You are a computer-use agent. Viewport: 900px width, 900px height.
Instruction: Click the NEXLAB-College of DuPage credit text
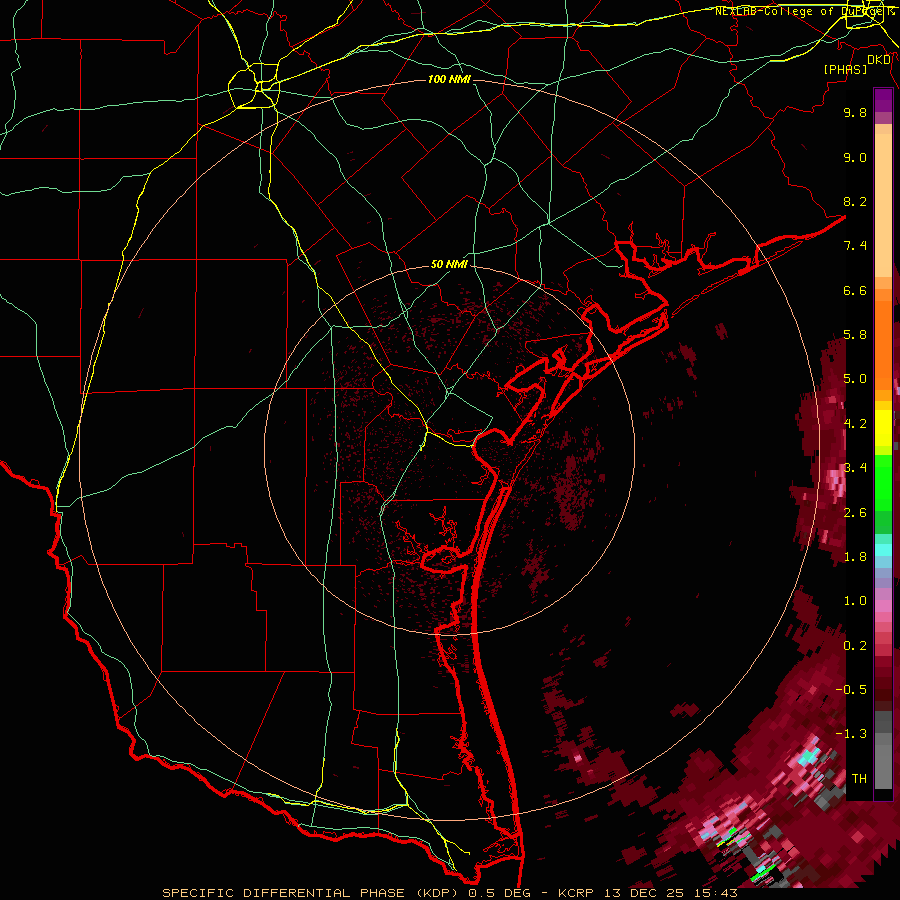pyautogui.click(x=804, y=11)
